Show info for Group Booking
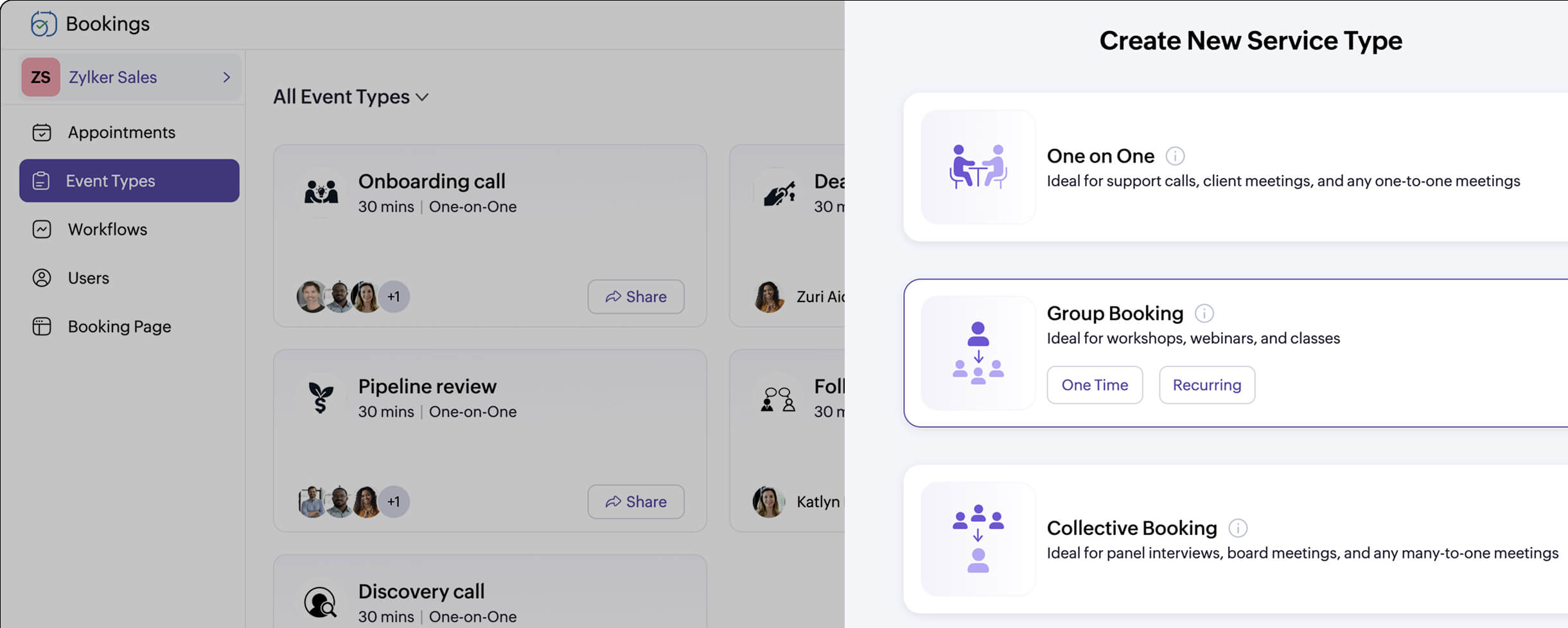The width and height of the screenshot is (1568, 628). point(1204,313)
